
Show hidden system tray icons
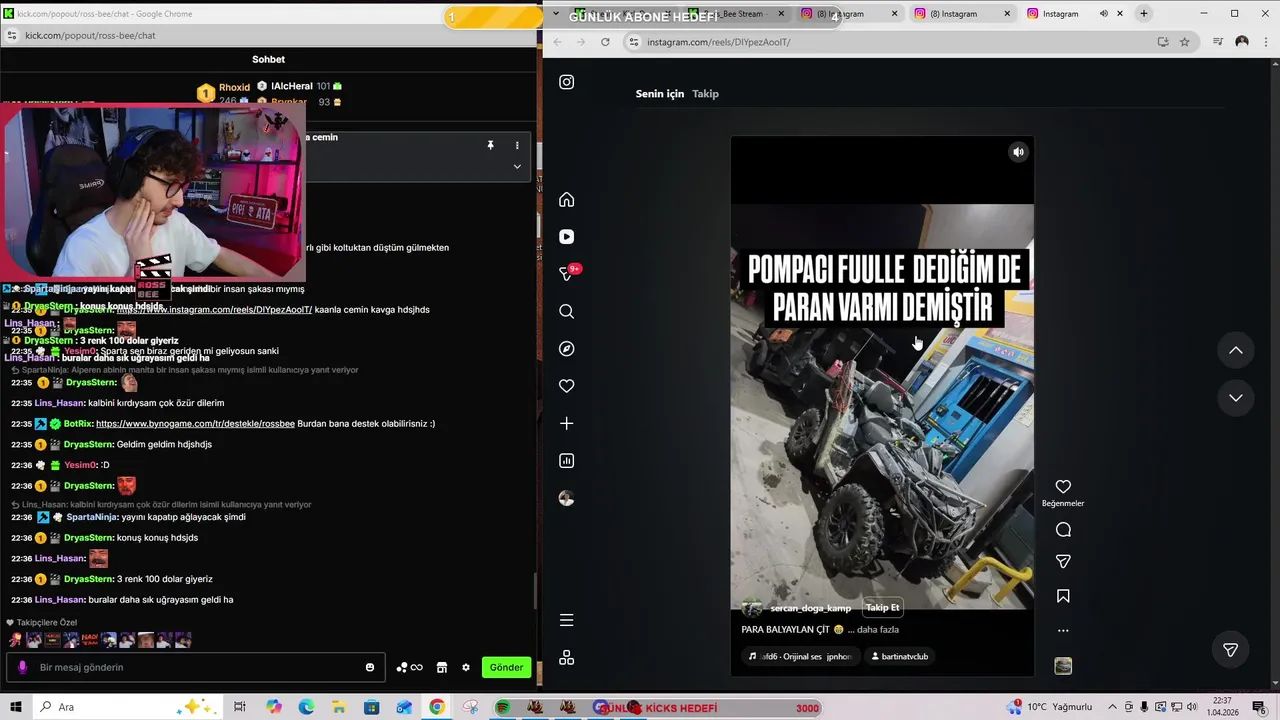1113,707
